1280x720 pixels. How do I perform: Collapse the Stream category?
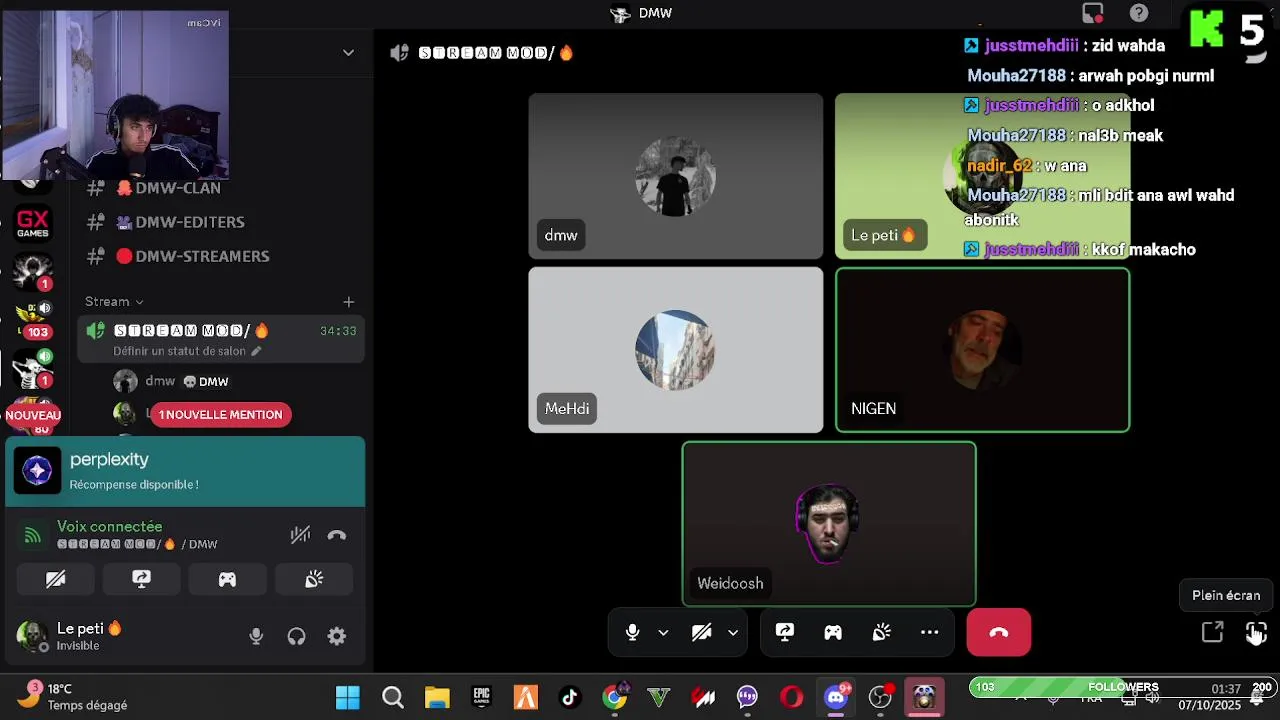[x=114, y=301]
